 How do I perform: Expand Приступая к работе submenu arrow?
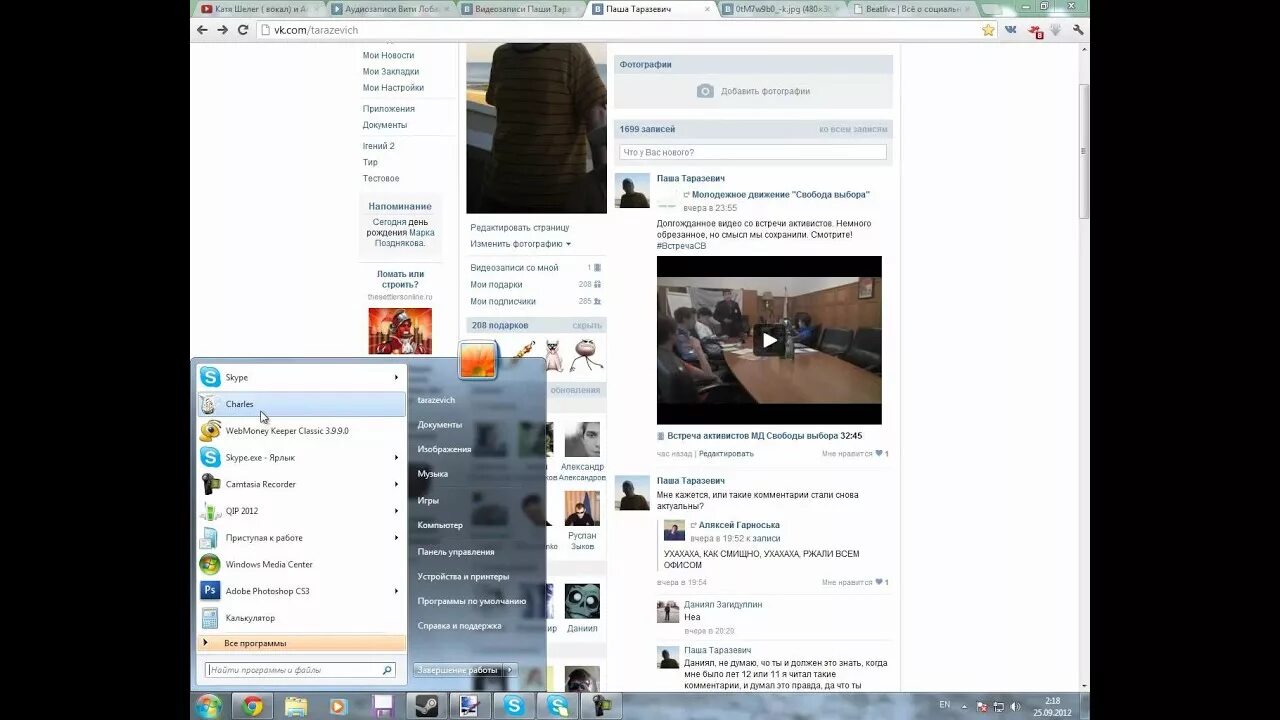[396, 538]
